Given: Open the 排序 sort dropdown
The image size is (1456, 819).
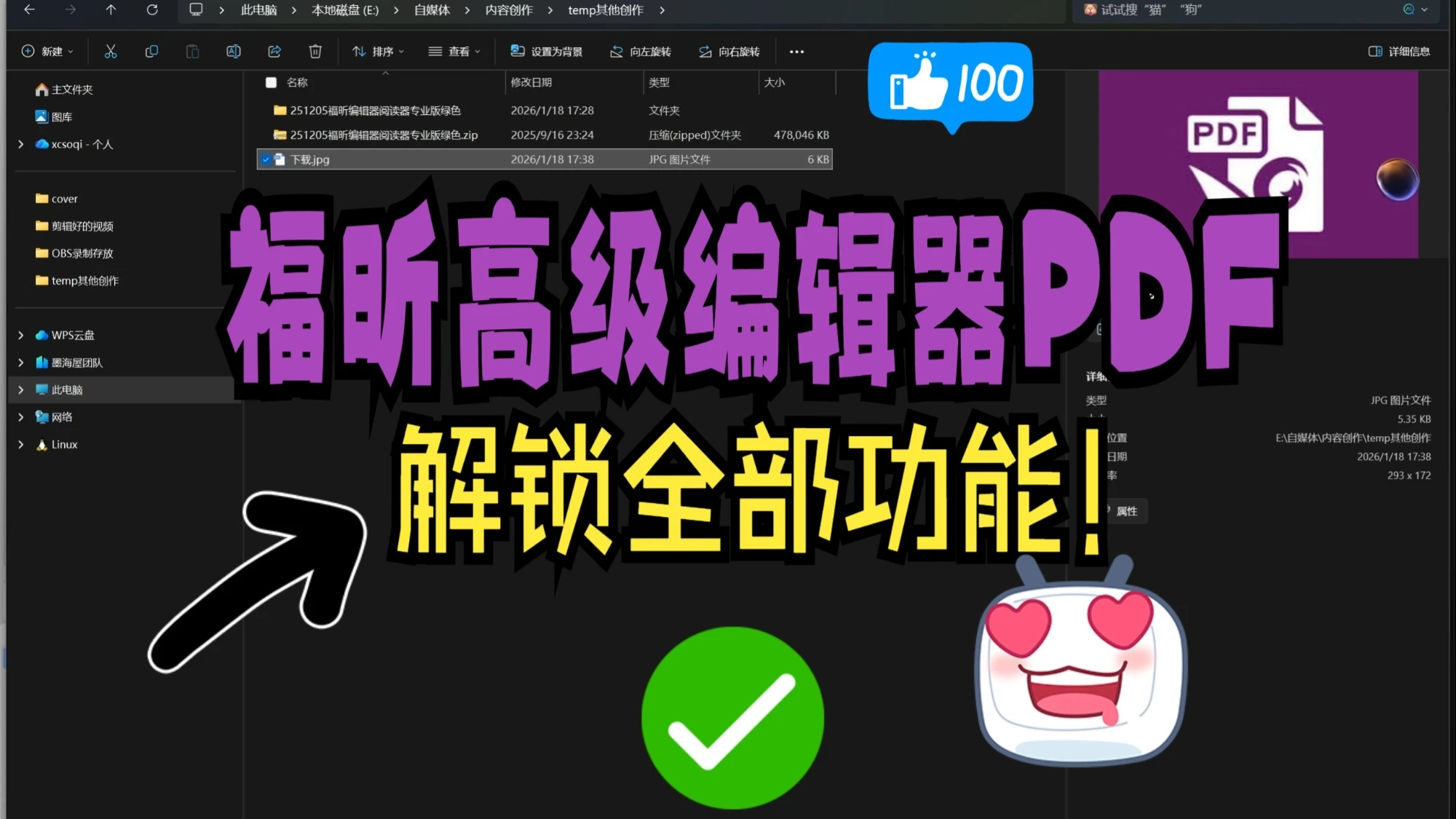Looking at the screenshot, I should tap(379, 52).
